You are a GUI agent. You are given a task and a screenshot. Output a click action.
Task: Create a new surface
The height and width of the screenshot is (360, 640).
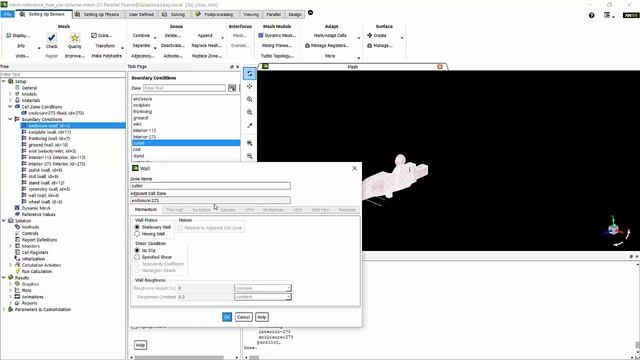(377, 36)
